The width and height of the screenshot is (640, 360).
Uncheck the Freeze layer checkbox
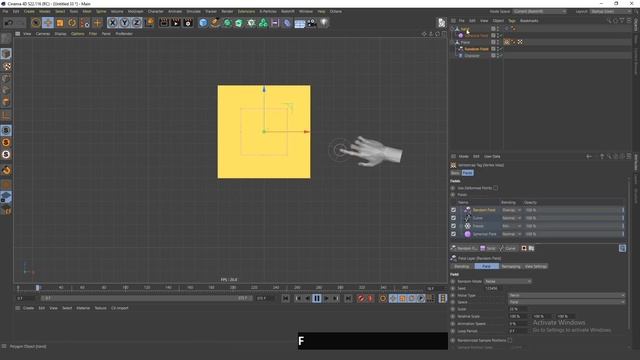453,226
